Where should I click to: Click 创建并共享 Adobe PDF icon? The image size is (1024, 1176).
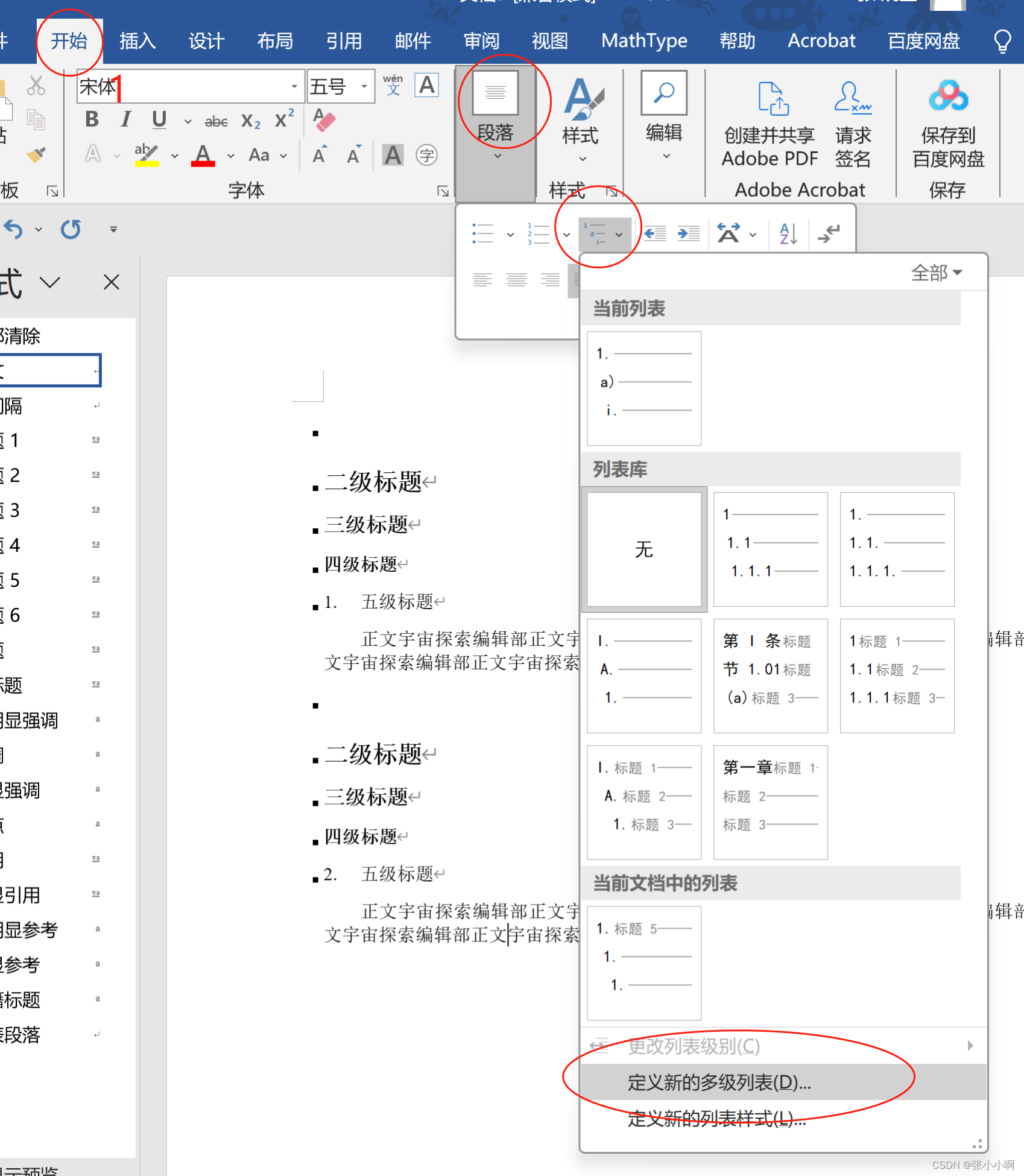tap(770, 124)
